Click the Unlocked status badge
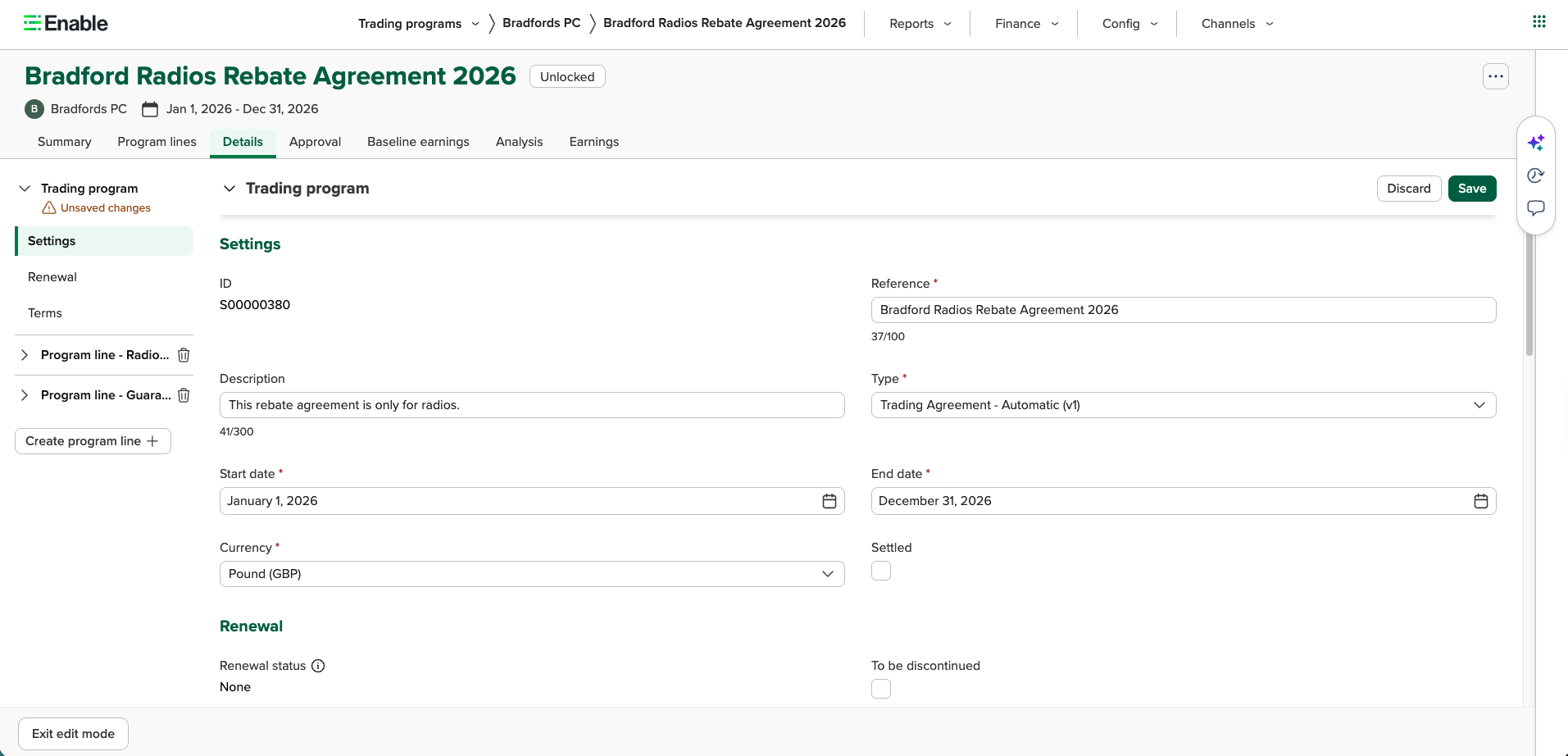Image resolution: width=1568 pixels, height=756 pixels. (567, 76)
